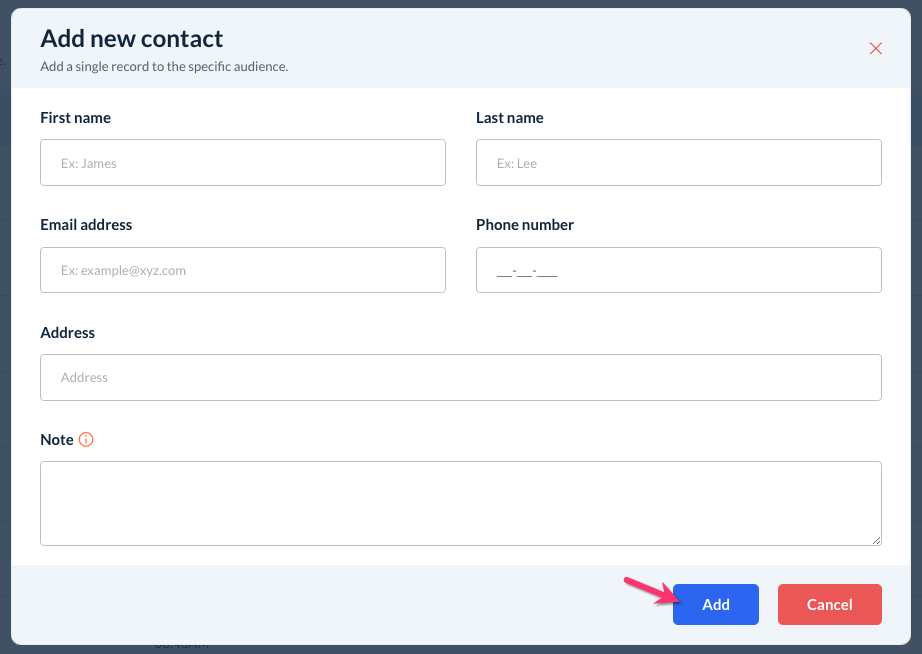
Task: Click the subtitle about adding a single record
Action: (164, 67)
